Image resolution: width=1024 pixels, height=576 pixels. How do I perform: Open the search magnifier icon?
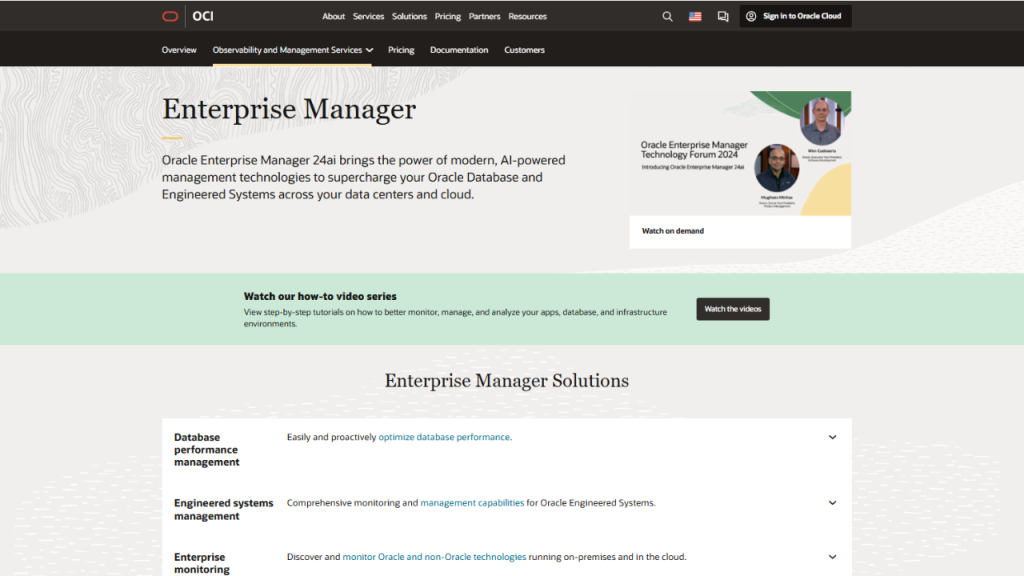pyautogui.click(x=668, y=16)
